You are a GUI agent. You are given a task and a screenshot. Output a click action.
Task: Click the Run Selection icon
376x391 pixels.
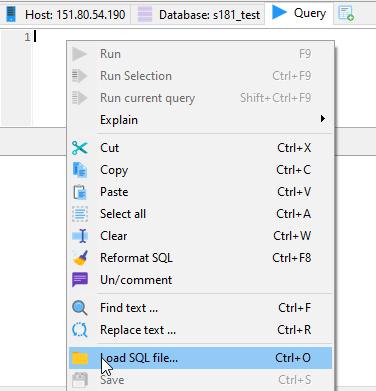80,76
